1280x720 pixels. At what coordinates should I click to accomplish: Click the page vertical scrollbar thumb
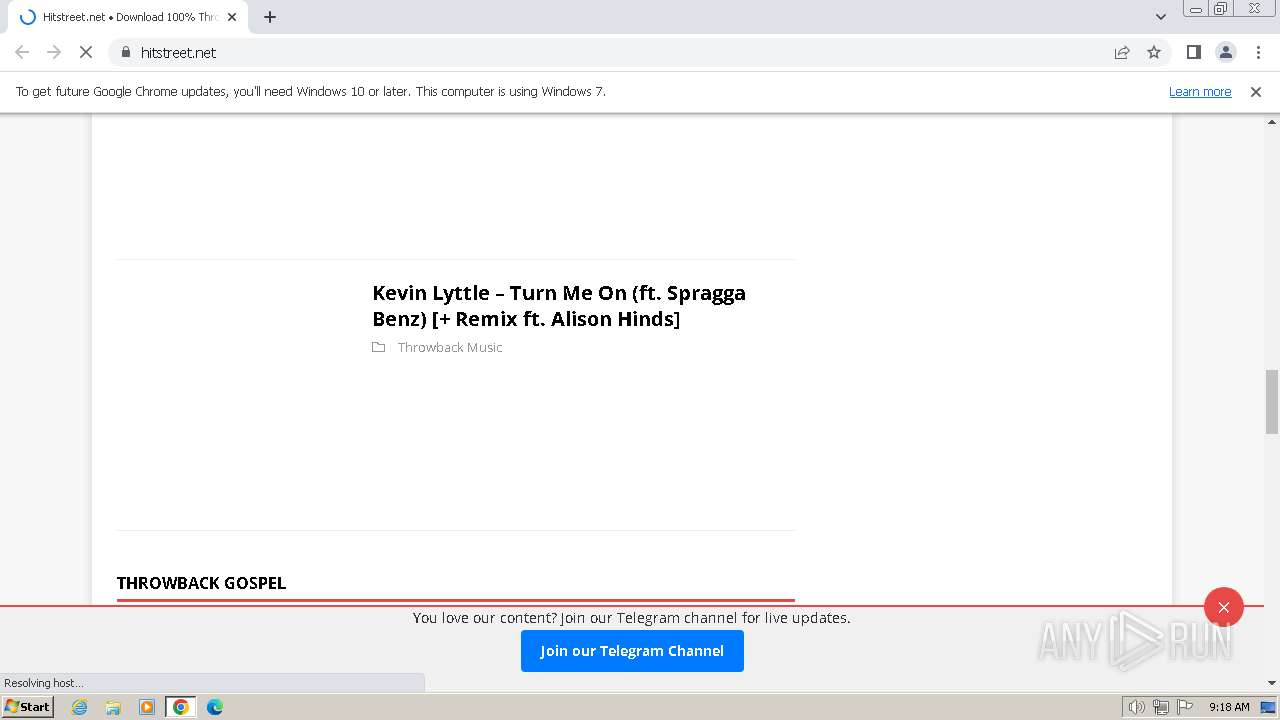tap(1272, 401)
